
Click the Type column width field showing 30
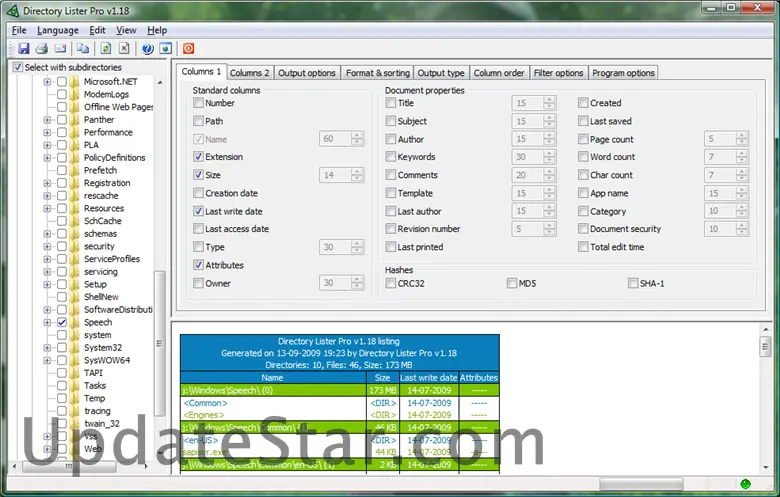pos(336,247)
